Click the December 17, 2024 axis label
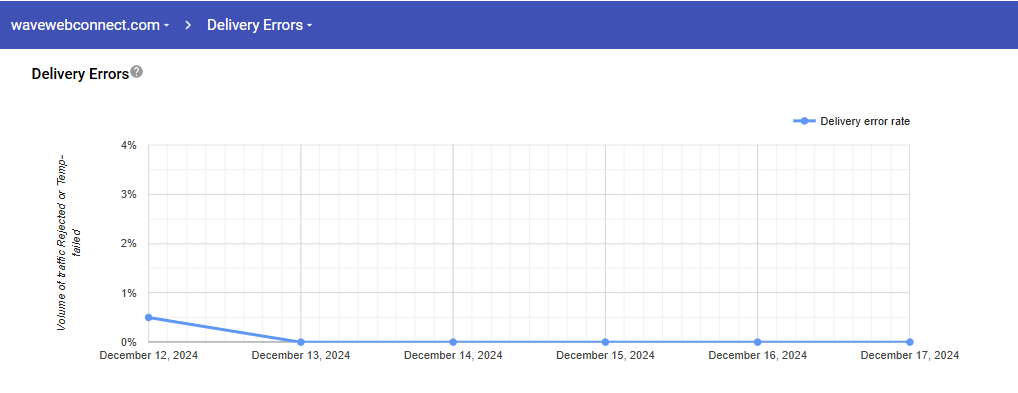Image resolution: width=1018 pixels, height=393 pixels. coord(910,355)
